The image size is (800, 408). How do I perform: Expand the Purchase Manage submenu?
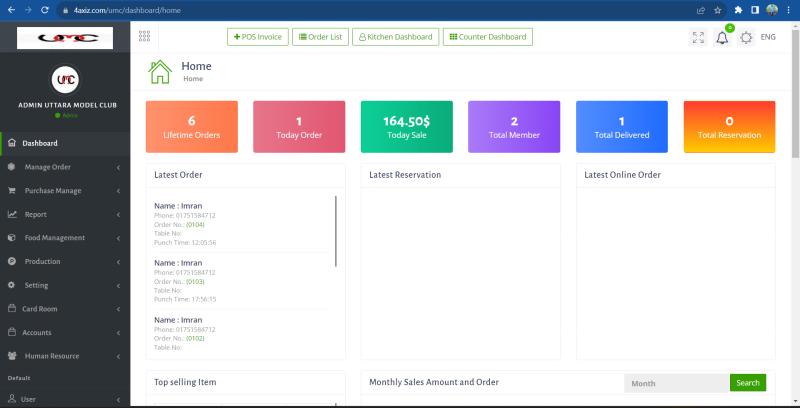[64, 190]
